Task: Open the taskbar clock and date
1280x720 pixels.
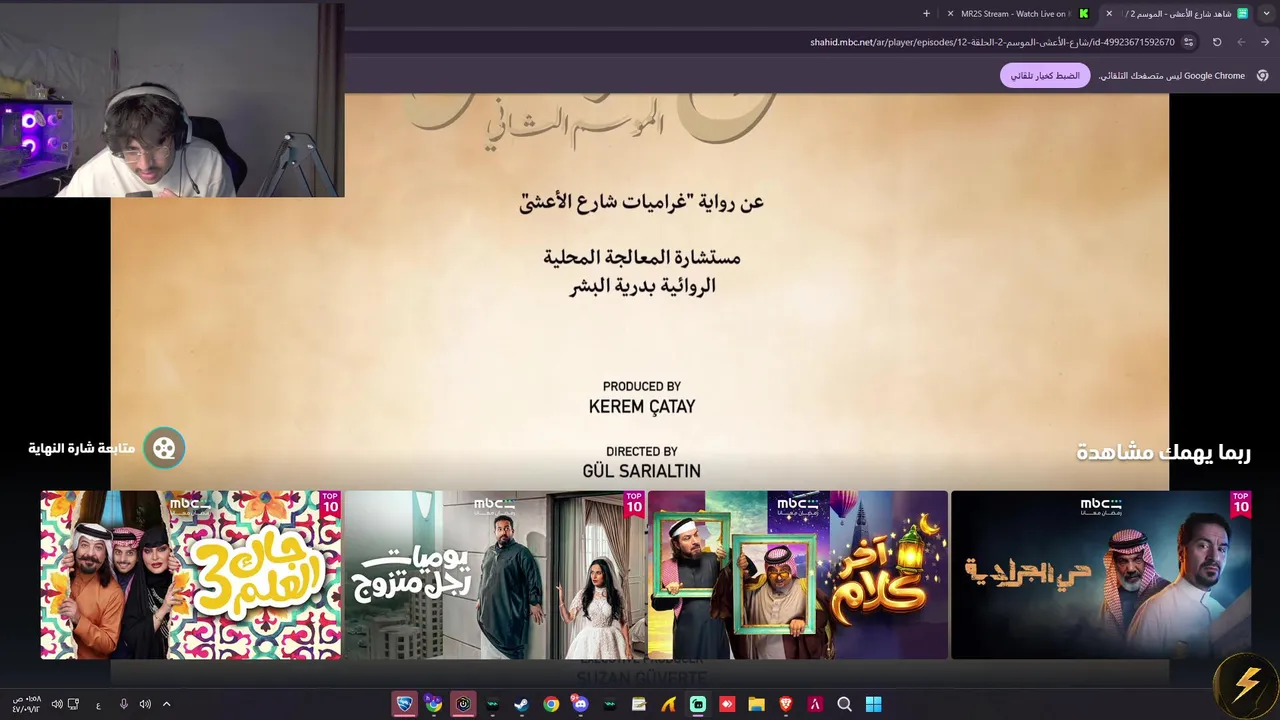Action: tap(27, 704)
